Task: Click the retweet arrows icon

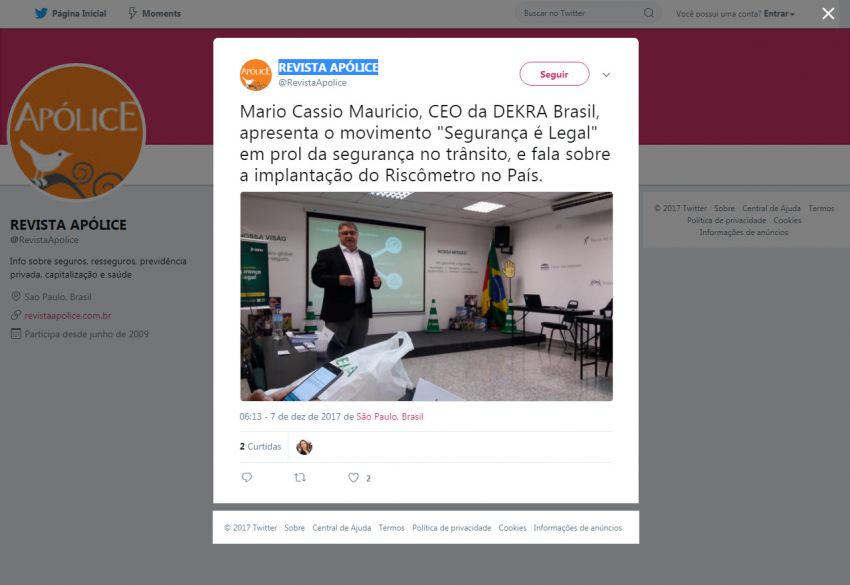Action: click(300, 477)
